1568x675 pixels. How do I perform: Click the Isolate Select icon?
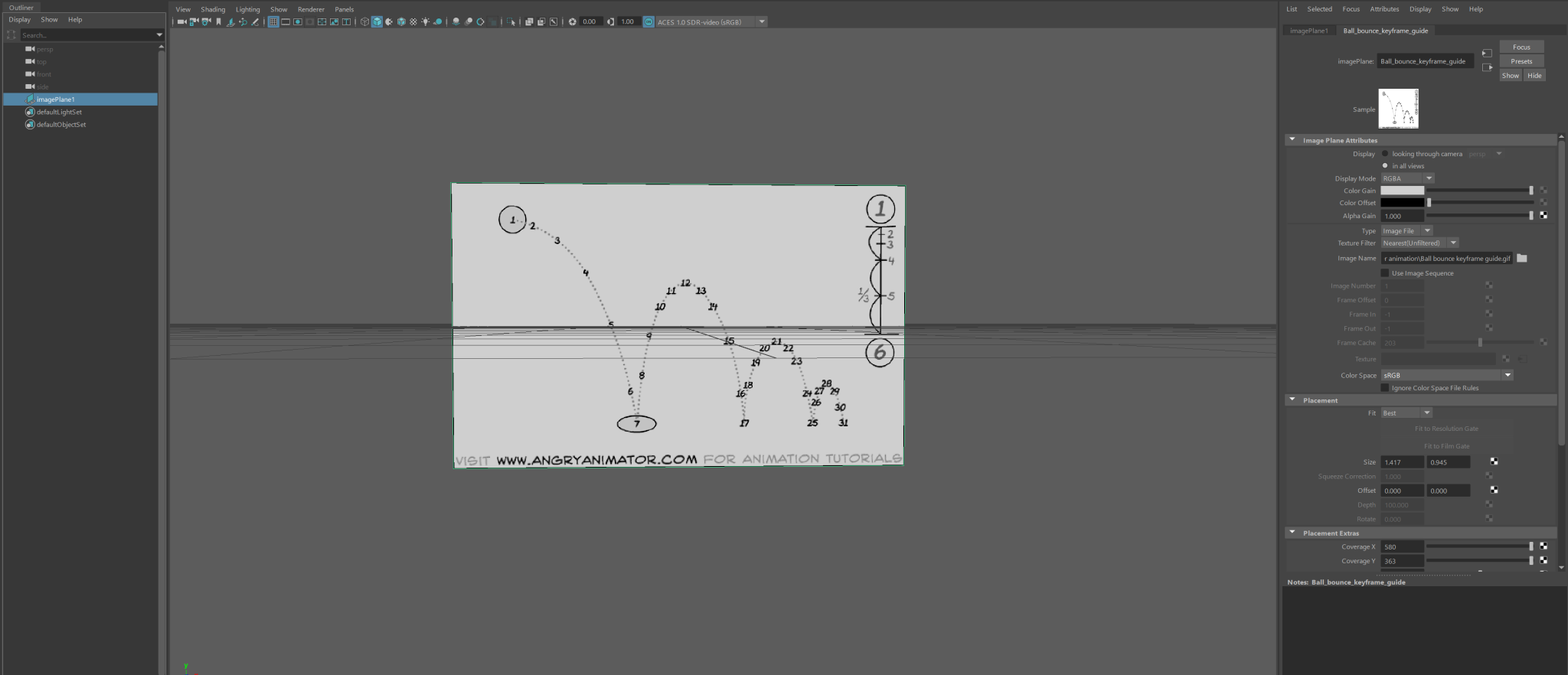click(511, 21)
